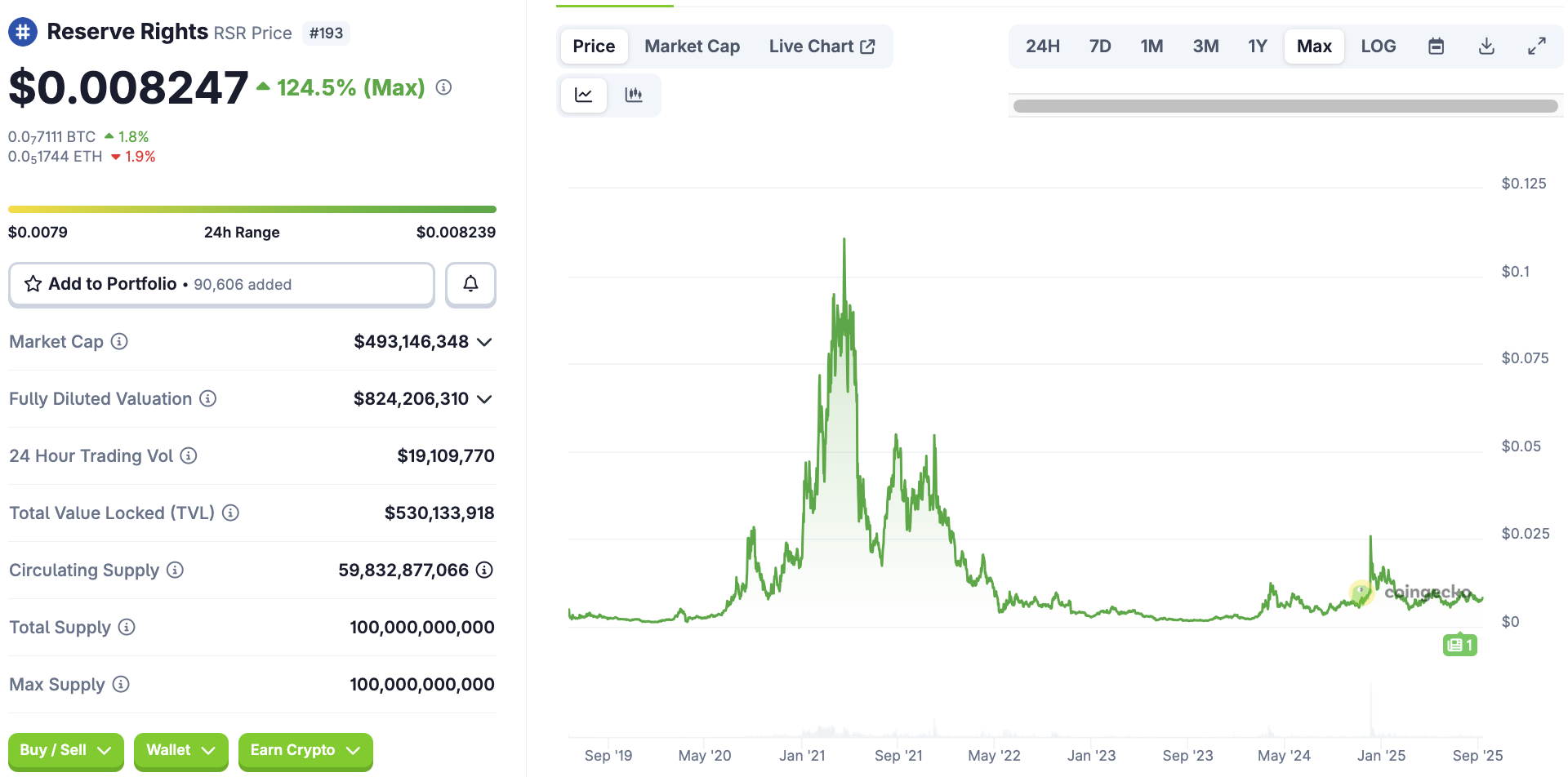Show Fully Diluted Valuation info icon

click(208, 398)
